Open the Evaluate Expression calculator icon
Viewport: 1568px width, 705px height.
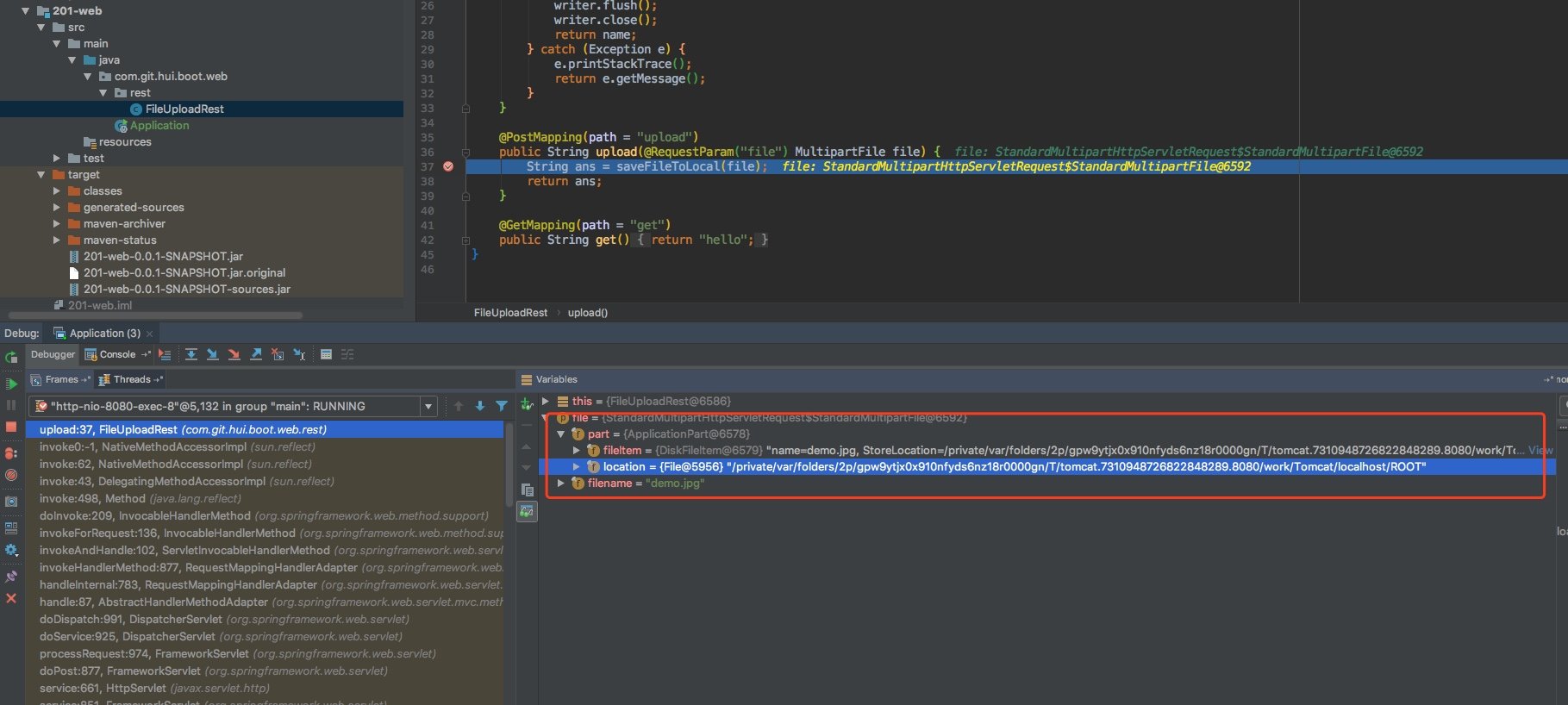coord(326,354)
